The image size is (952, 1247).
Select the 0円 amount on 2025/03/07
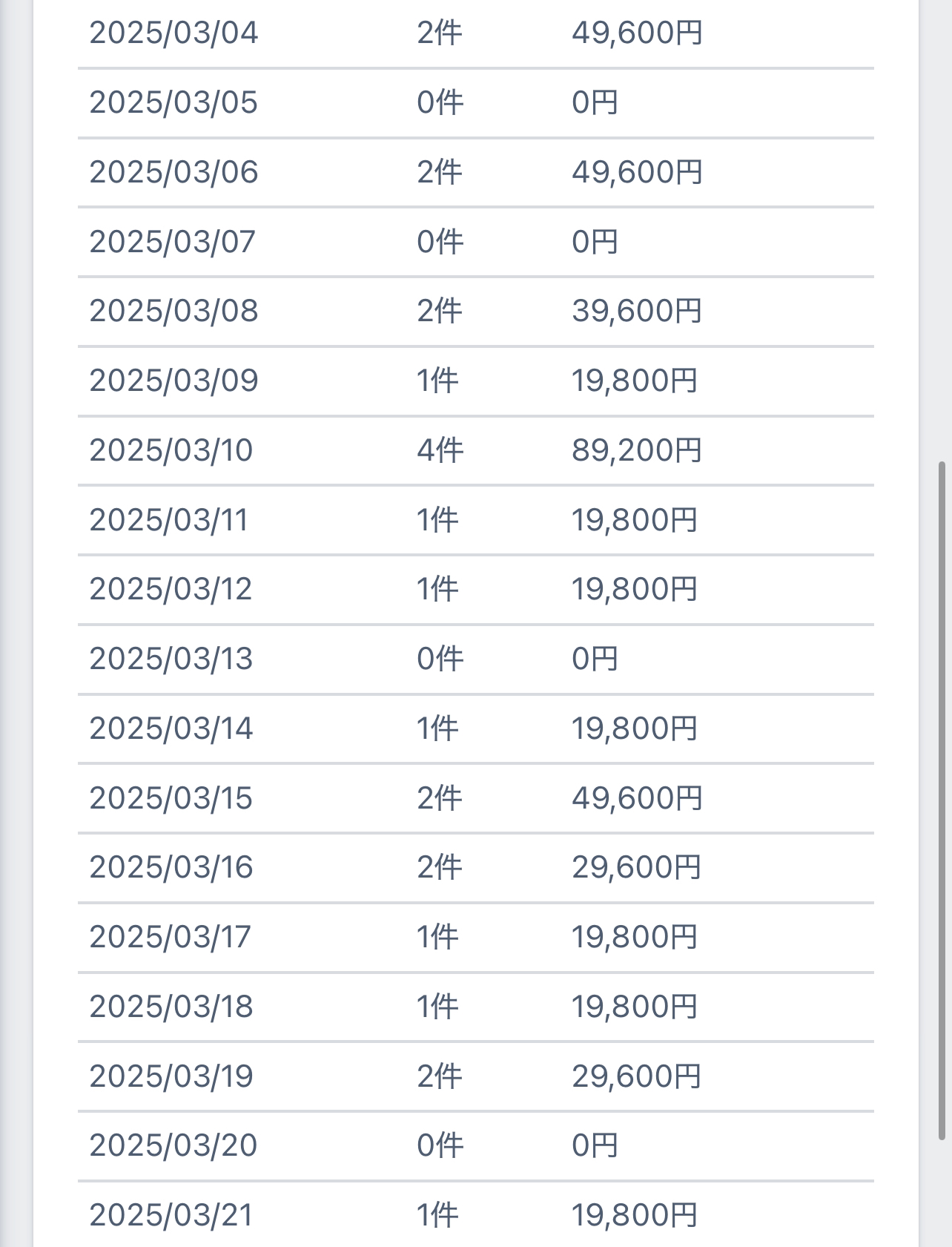point(595,242)
